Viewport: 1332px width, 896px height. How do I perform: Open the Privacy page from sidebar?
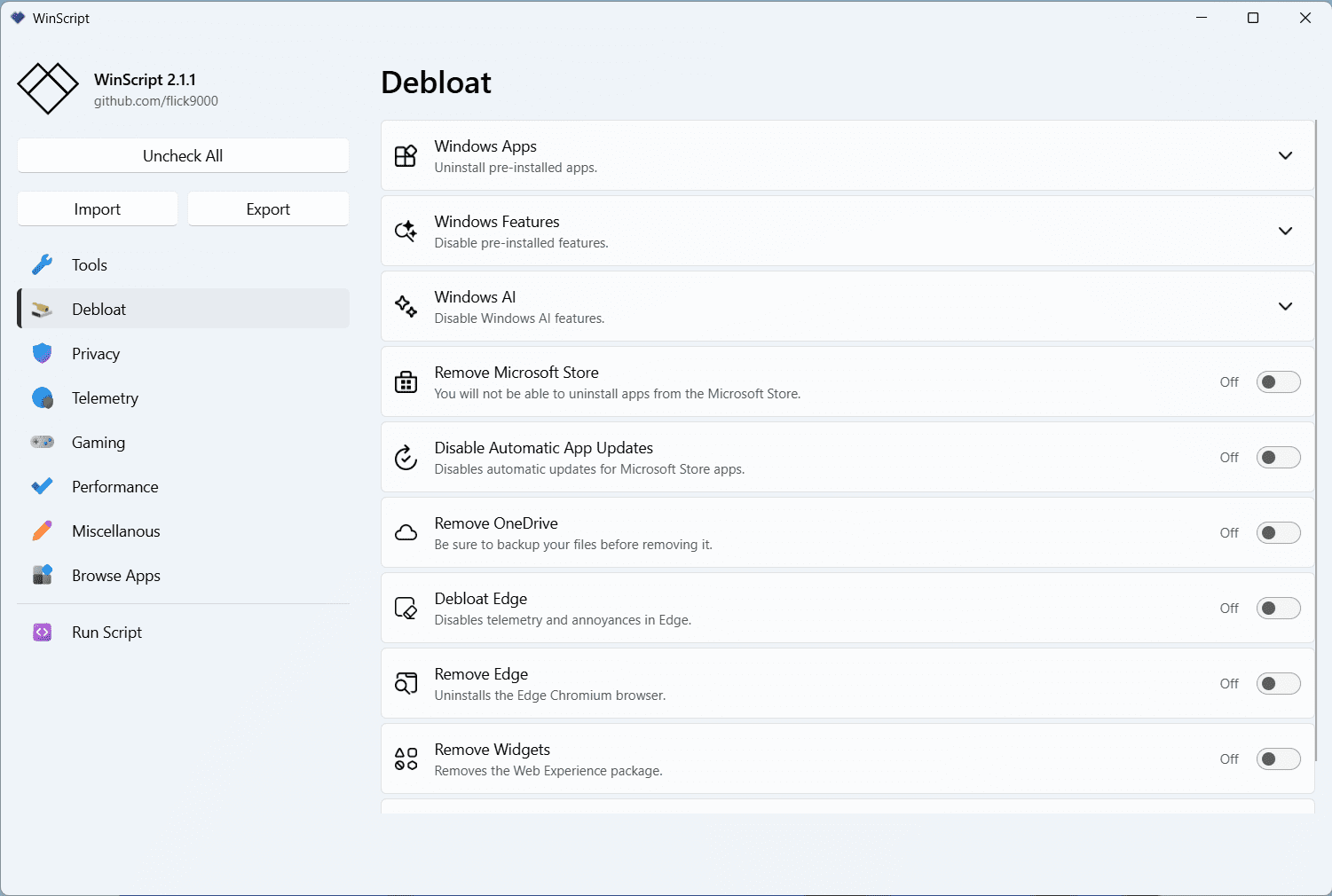96,353
